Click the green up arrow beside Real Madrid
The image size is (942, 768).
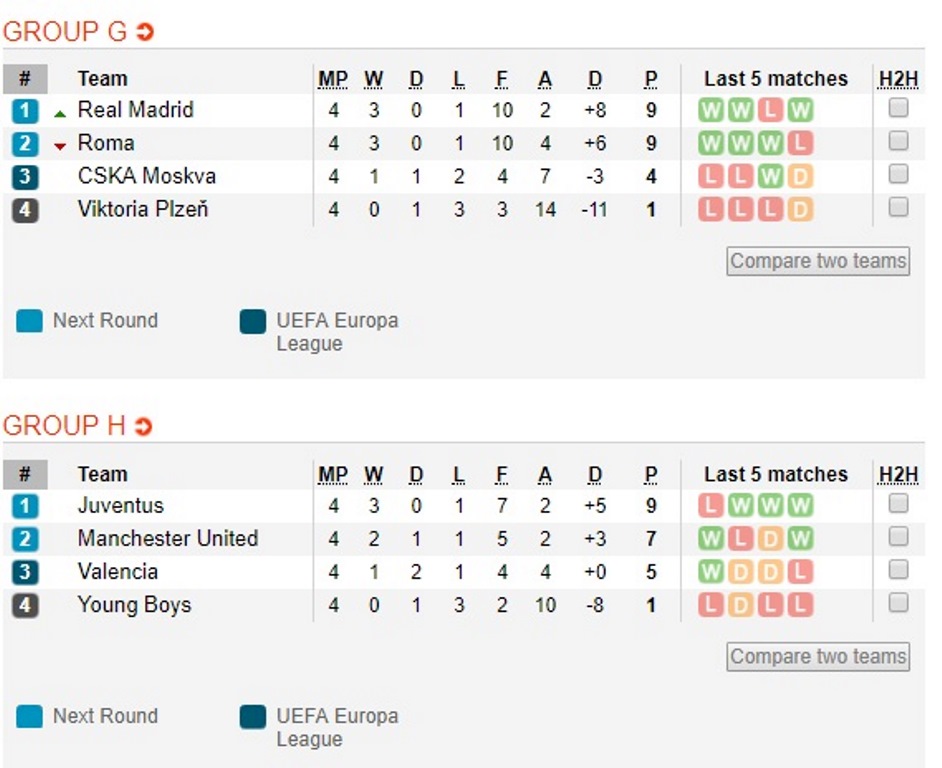(x=59, y=114)
